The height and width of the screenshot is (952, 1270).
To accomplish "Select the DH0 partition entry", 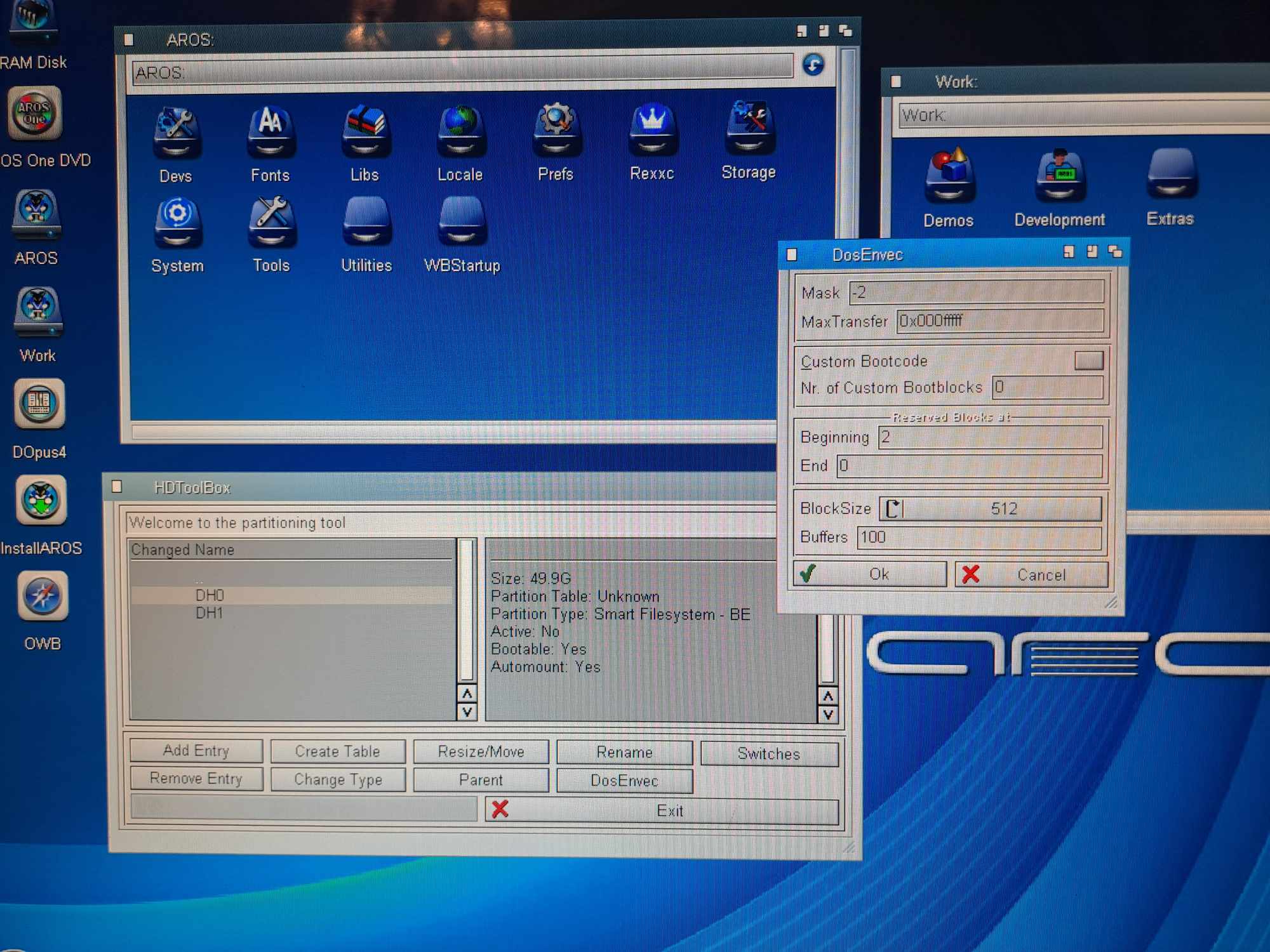I will click(210, 595).
